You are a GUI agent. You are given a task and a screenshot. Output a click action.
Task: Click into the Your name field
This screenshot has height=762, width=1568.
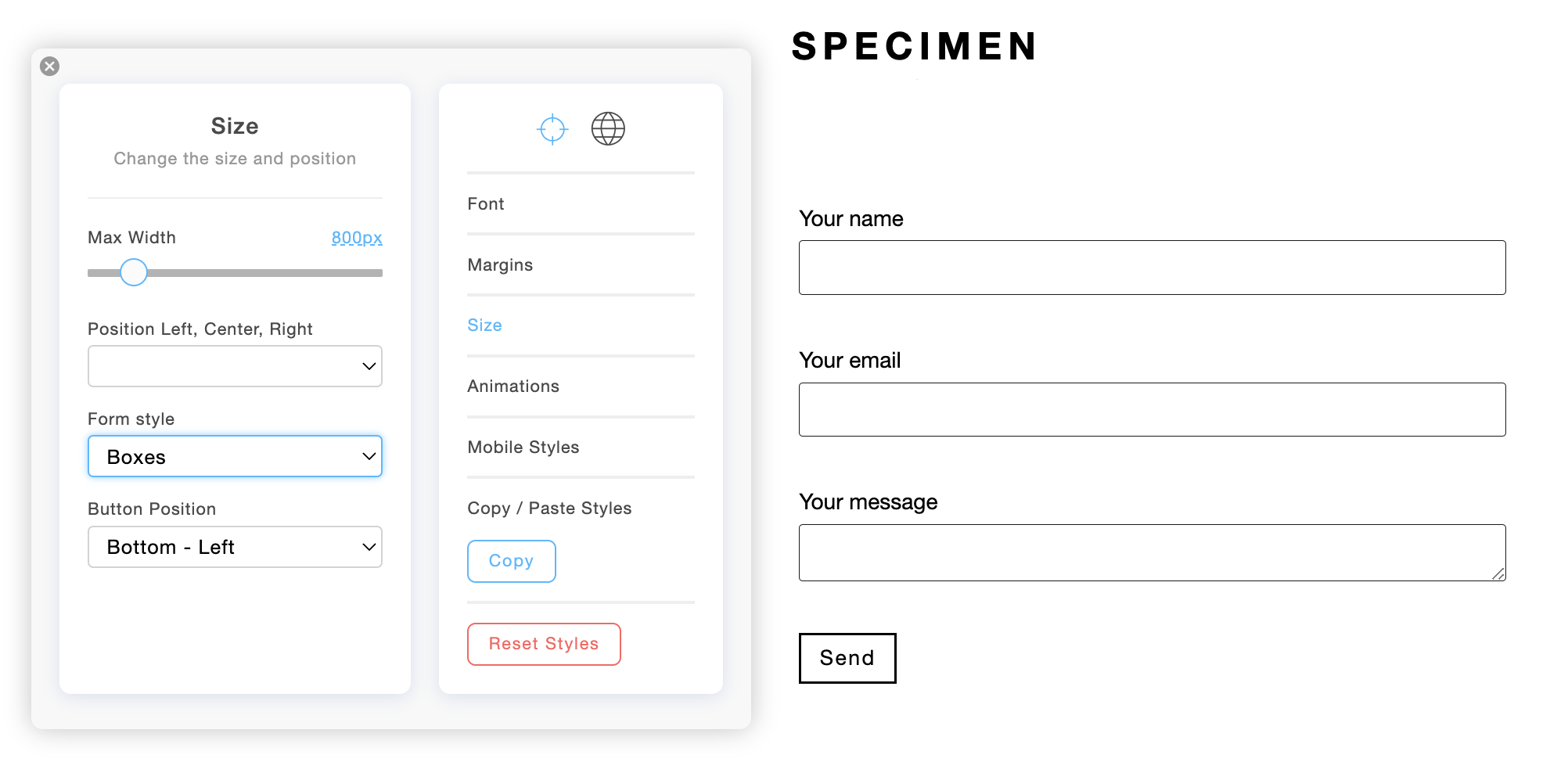1152,268
